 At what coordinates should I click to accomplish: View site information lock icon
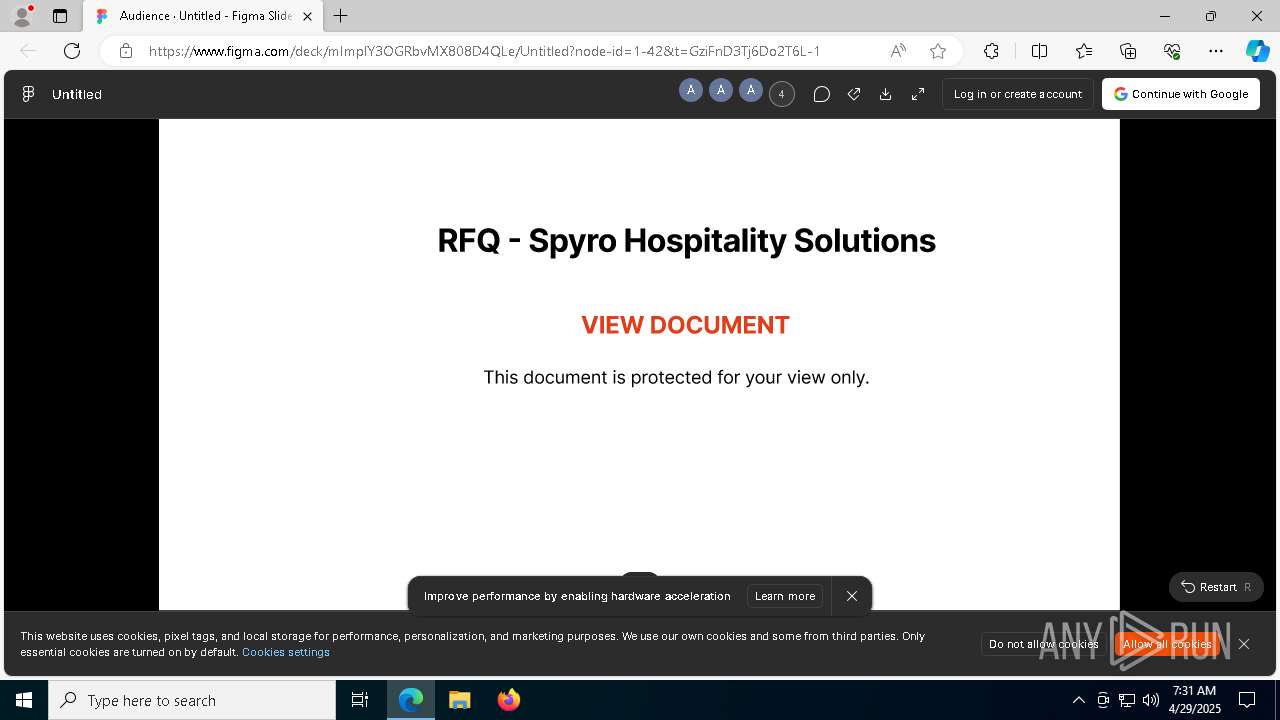(x=125, y=51)
